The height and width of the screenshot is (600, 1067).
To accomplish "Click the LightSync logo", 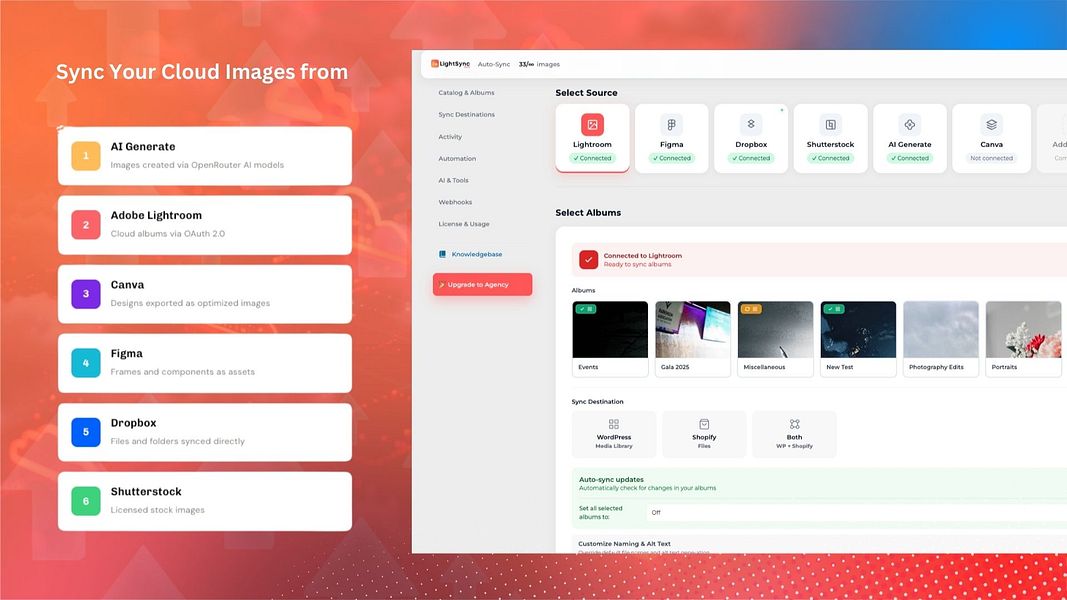I will [x=450, y=64].
